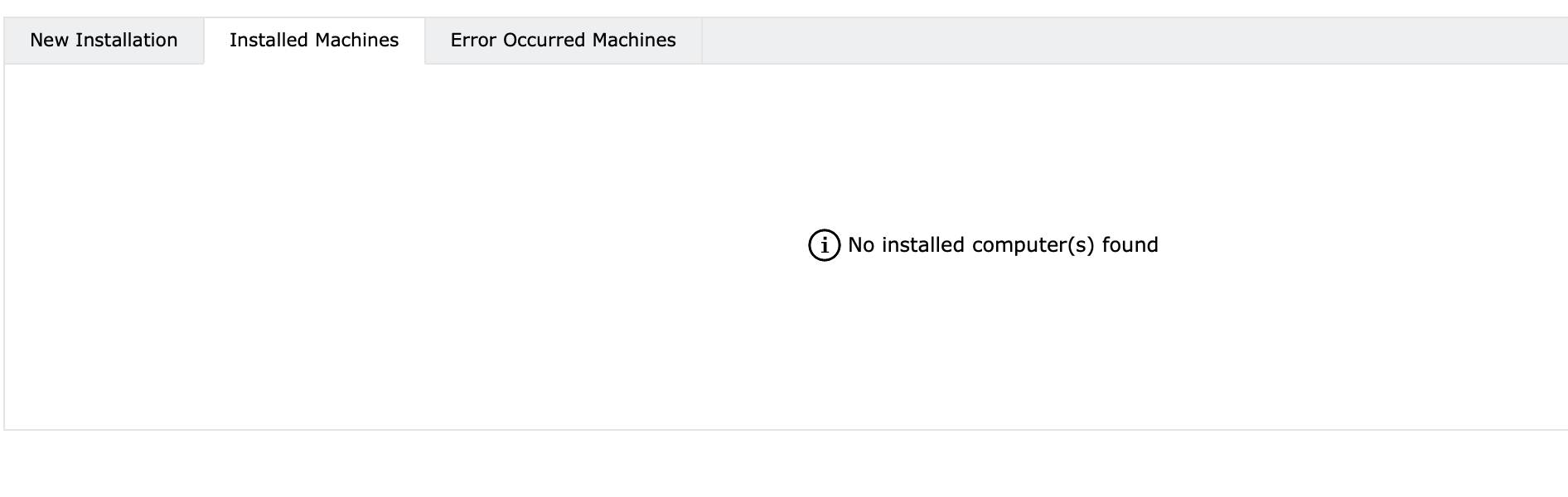The height and width of the screenshot is (497, 1568).
Task: Click the word 'No' next to info icon
Action: [861, 245]
